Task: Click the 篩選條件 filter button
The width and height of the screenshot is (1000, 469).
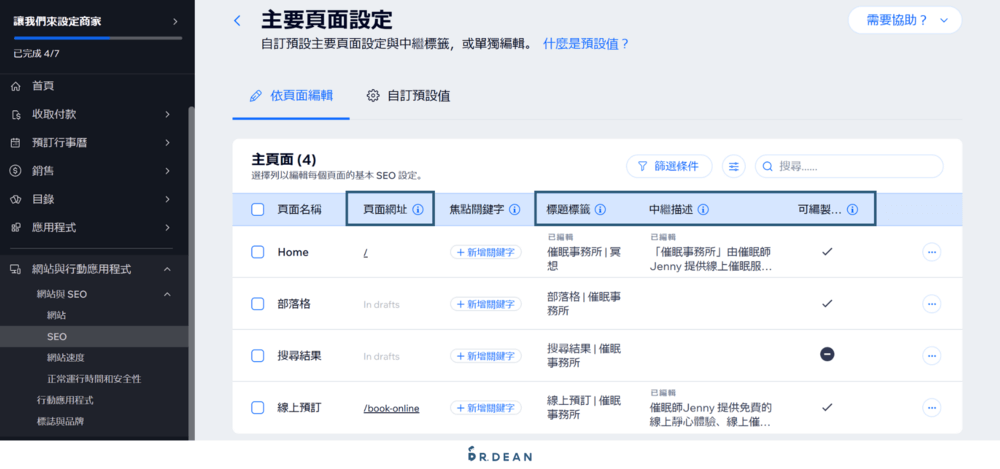Action: (669, 166)
